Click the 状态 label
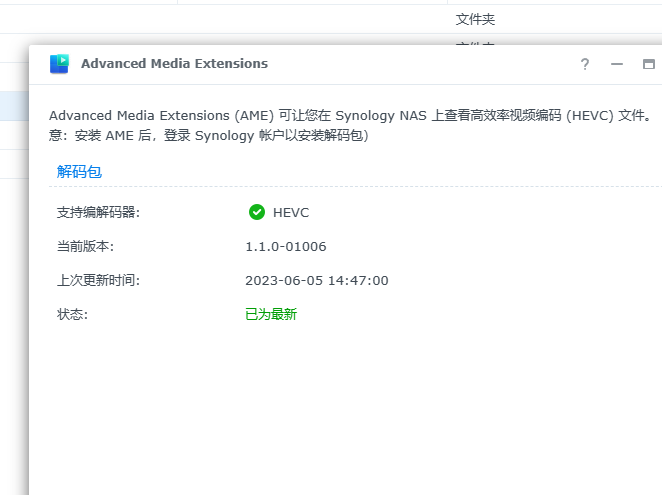 (72, 314)
